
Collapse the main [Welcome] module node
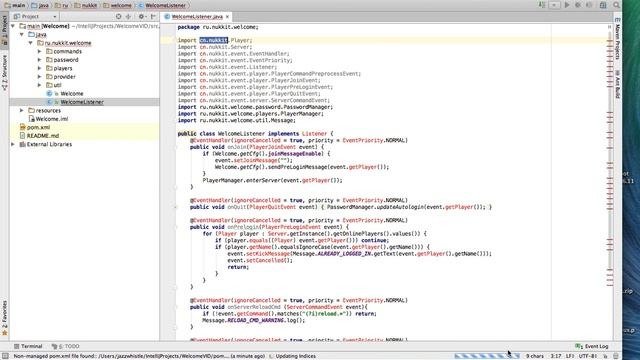click(x=13, y=26)
